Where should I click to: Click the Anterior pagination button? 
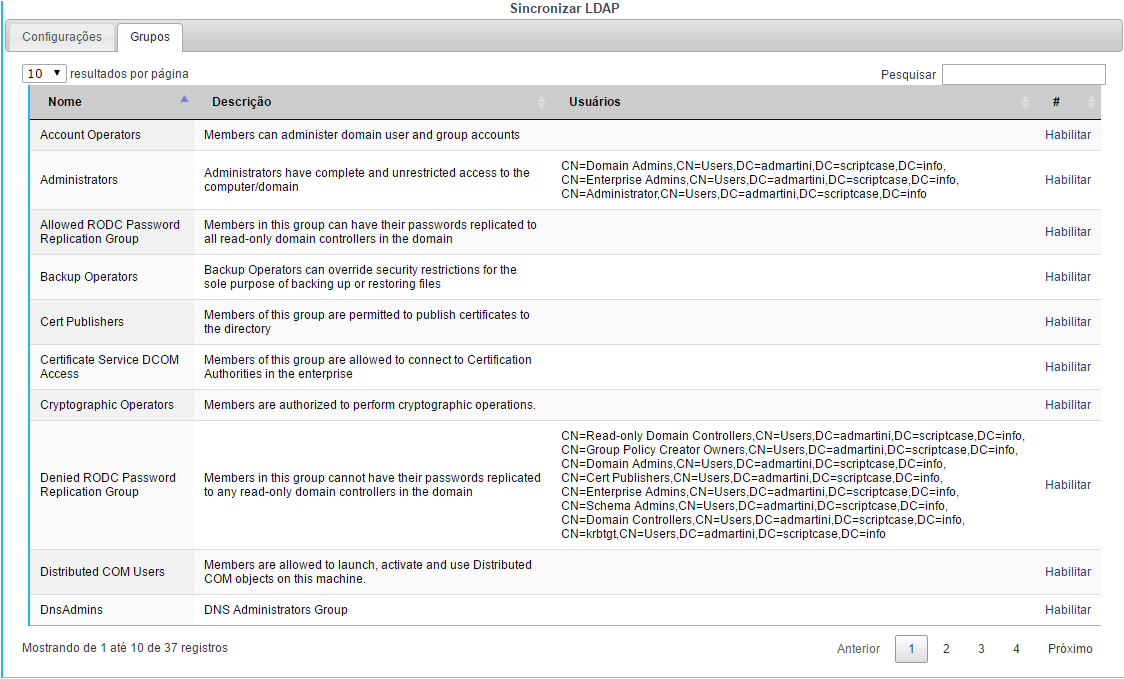[858, 649]
